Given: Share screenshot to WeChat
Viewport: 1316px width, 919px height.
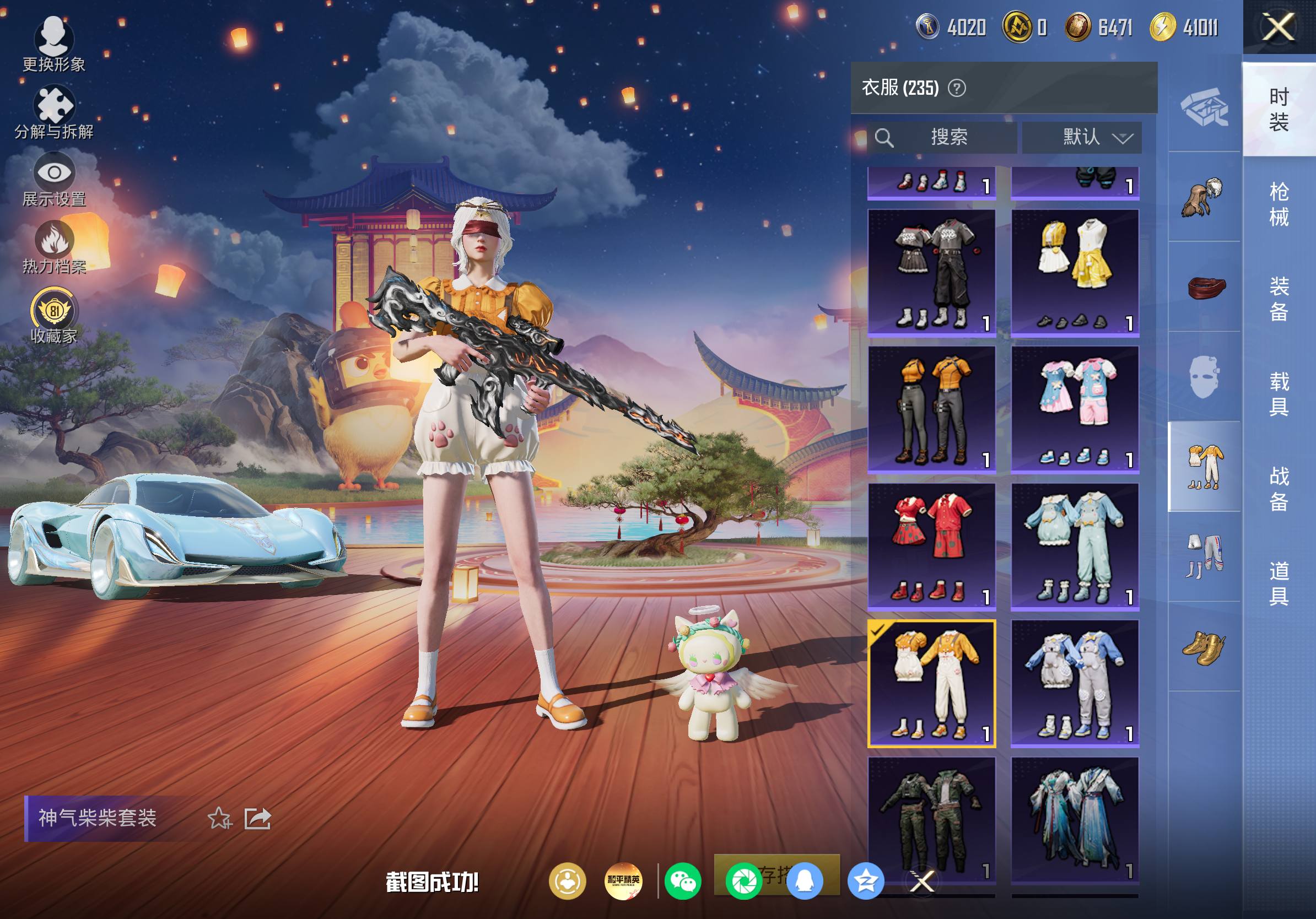Looking at the screenshot, I should click(683, 881).
